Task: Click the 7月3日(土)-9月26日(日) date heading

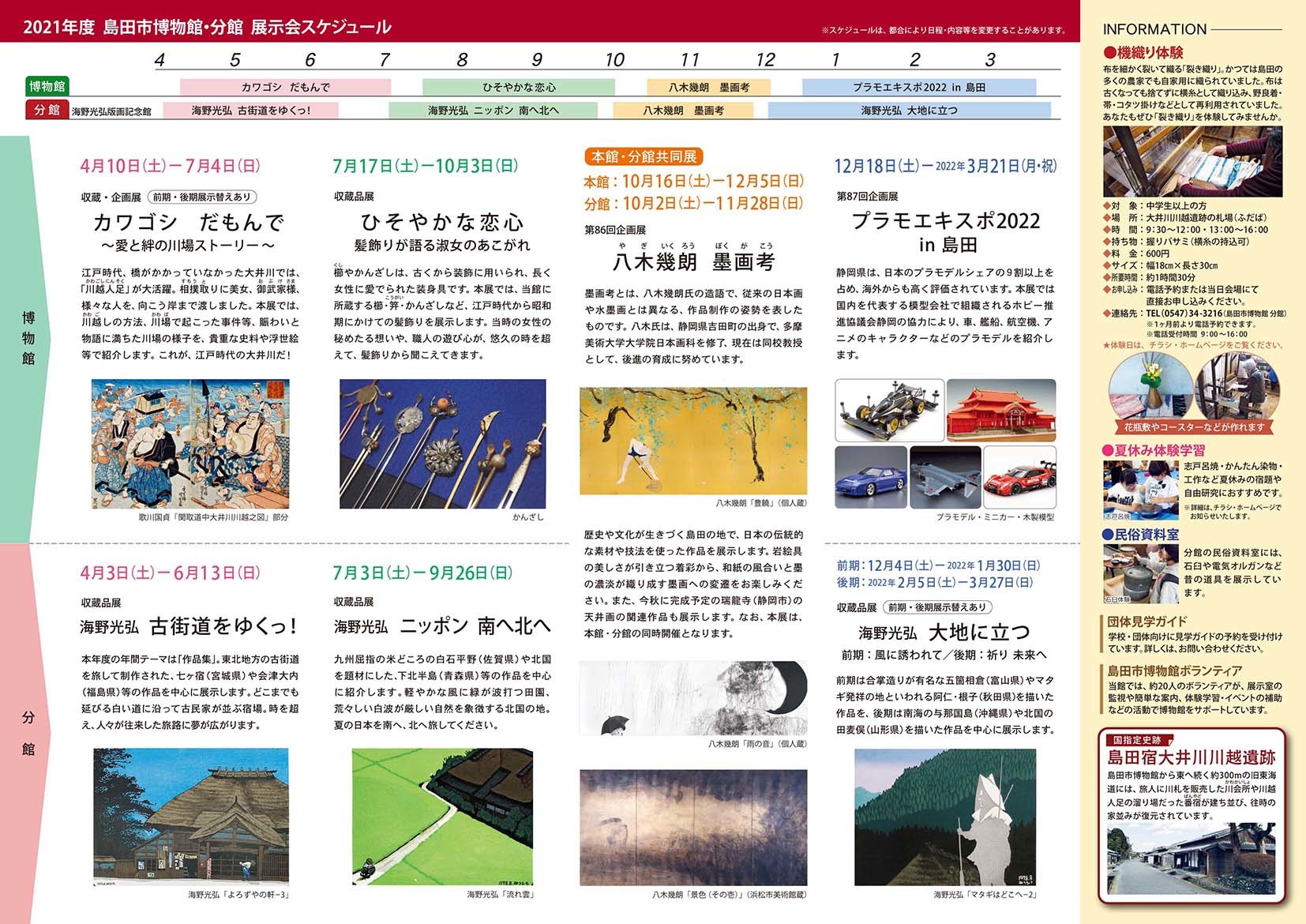Action: point(422,573)
